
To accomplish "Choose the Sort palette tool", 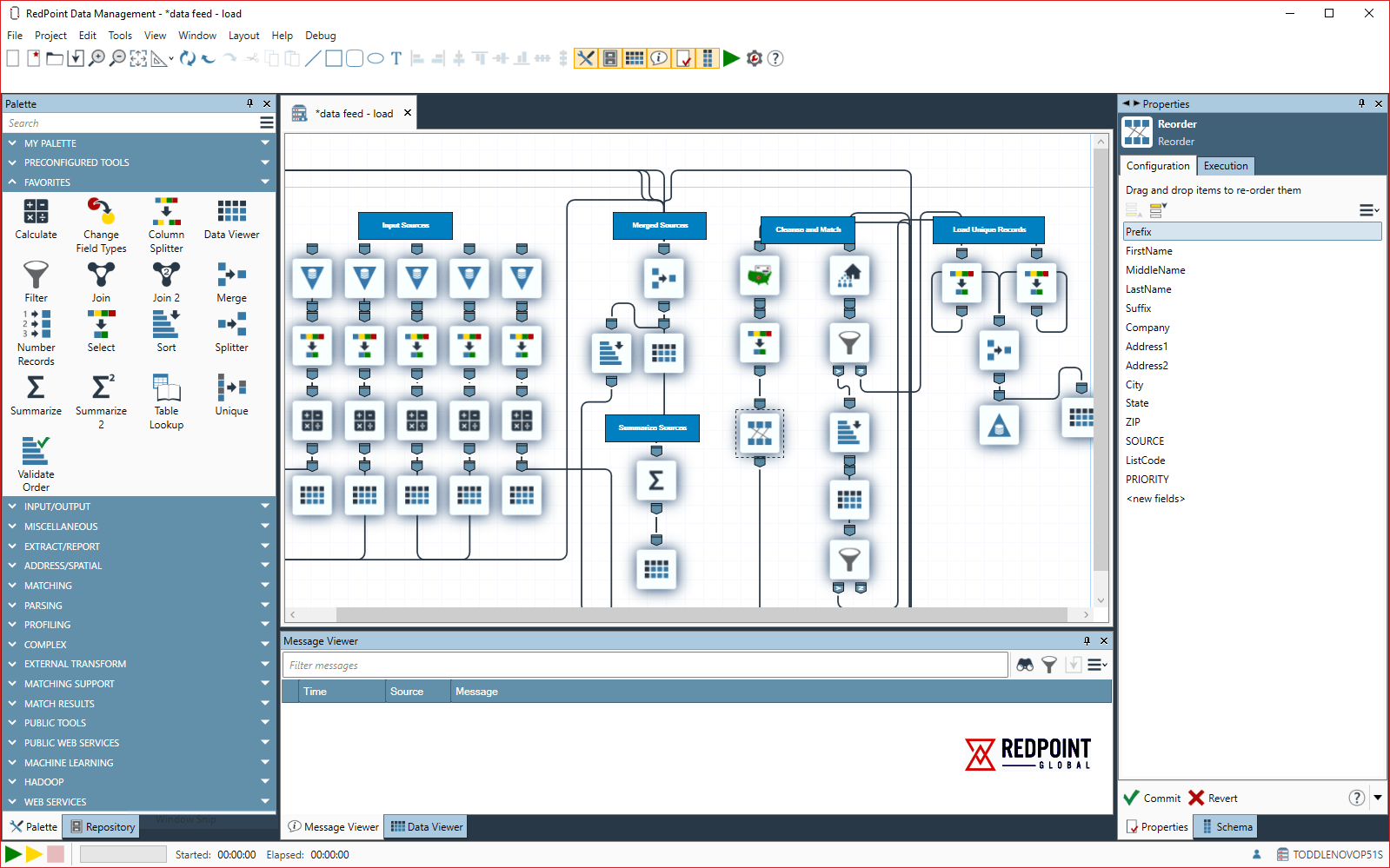I will [166, 332].
